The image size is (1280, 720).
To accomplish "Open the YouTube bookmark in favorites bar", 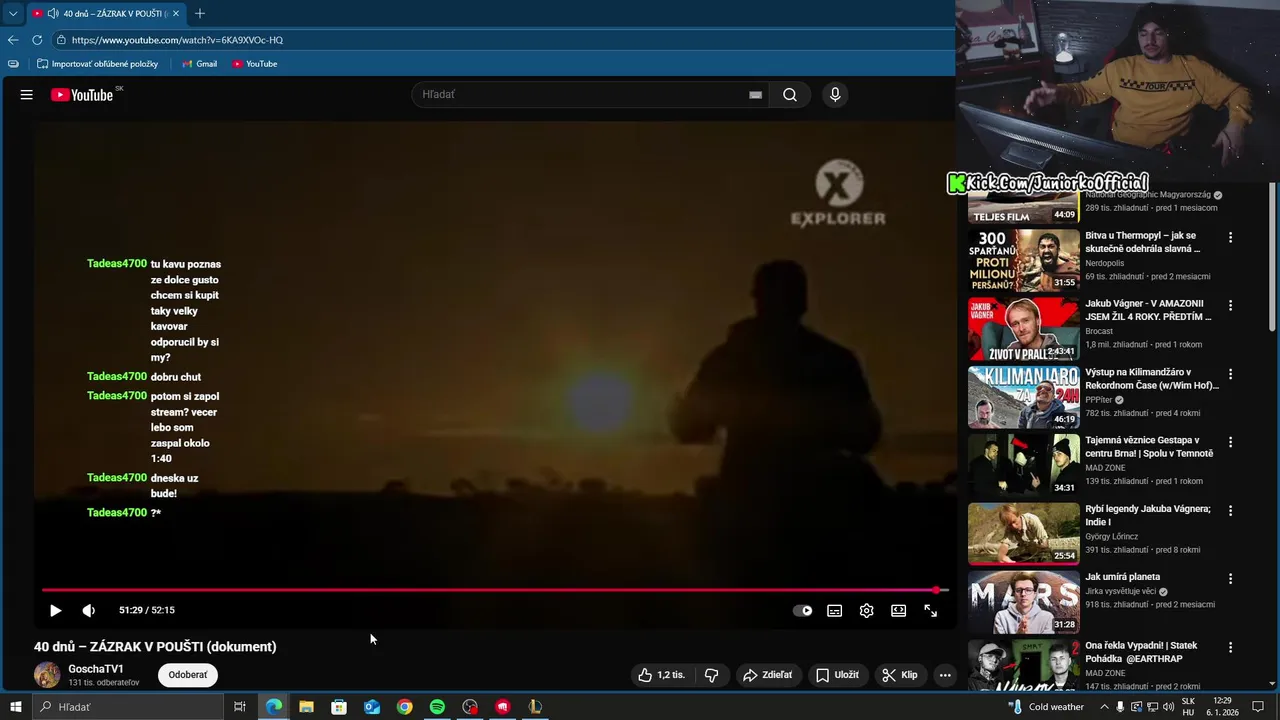I will tap(254, 64).
